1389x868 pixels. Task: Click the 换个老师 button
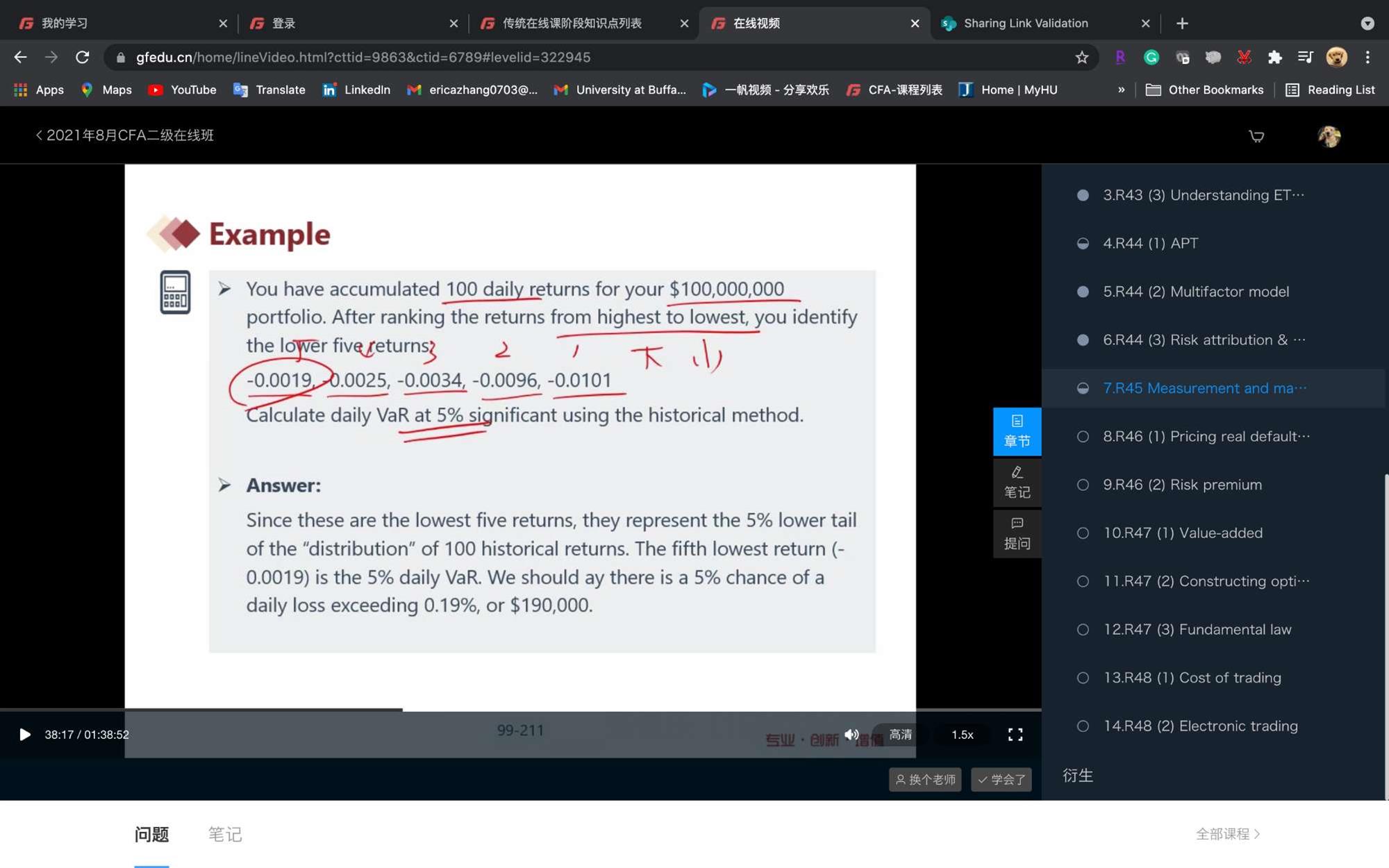[925, 779]
